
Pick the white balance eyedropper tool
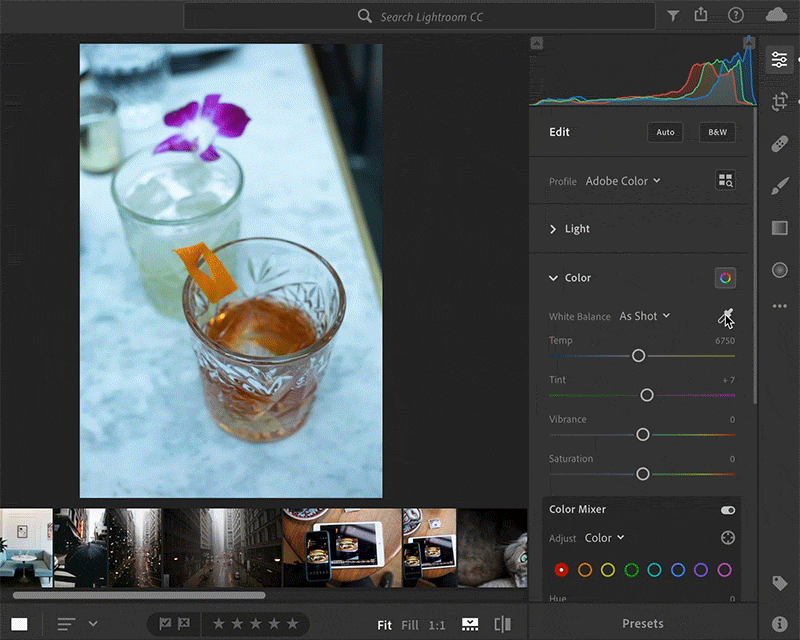click(x=726, y=317)
